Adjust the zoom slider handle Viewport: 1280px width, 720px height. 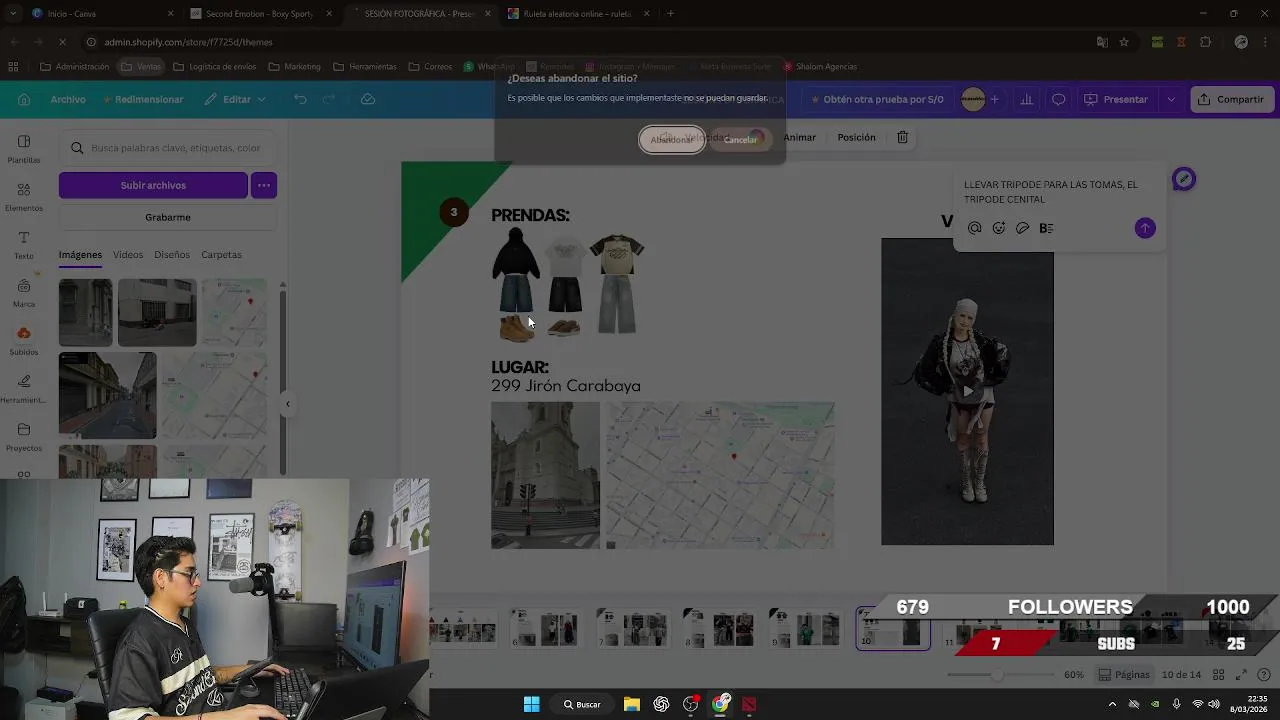997,675
